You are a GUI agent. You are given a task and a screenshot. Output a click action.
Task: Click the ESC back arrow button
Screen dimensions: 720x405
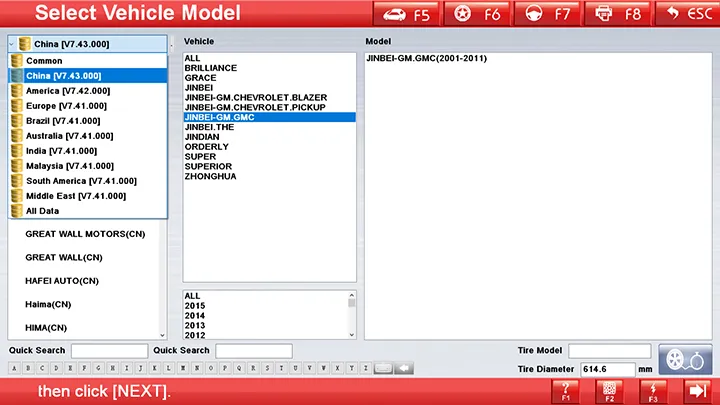pos(688,14)
